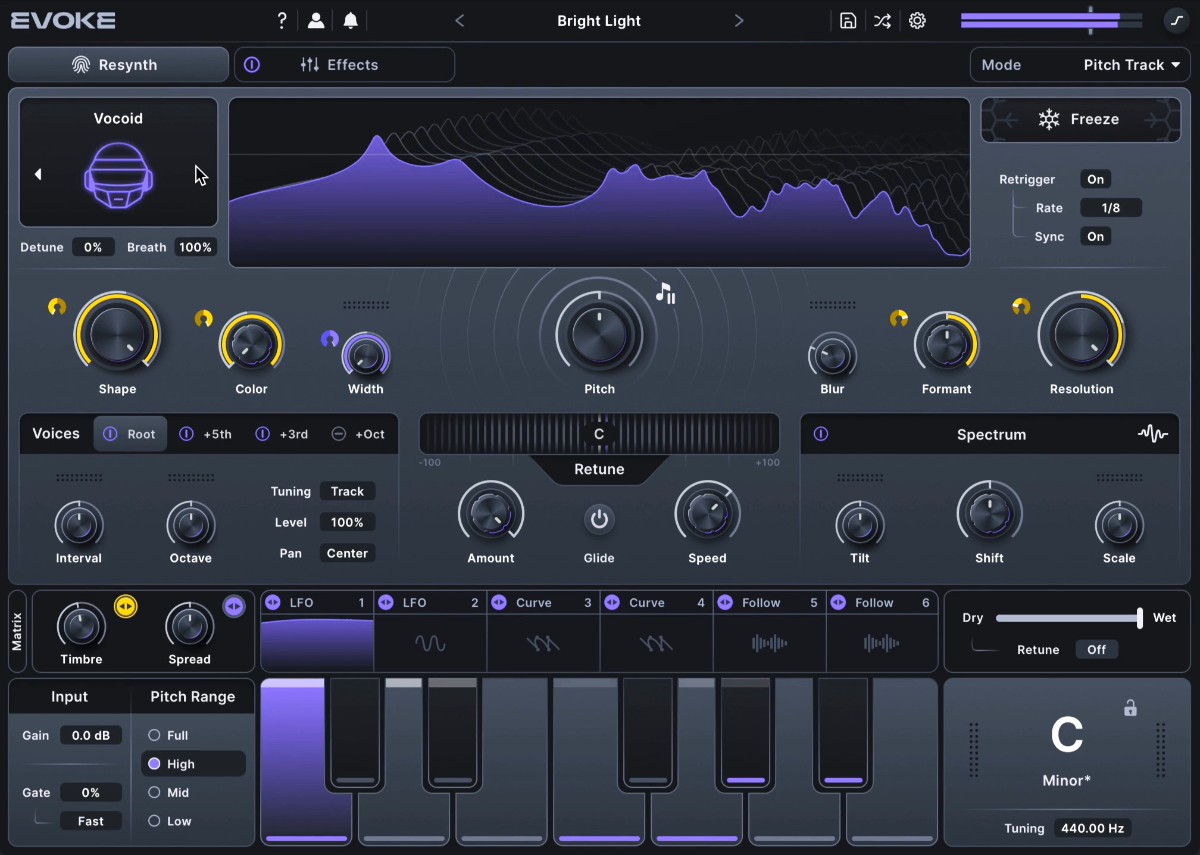
Task: Go to the next preset arrow
Action: click(739, 21)
